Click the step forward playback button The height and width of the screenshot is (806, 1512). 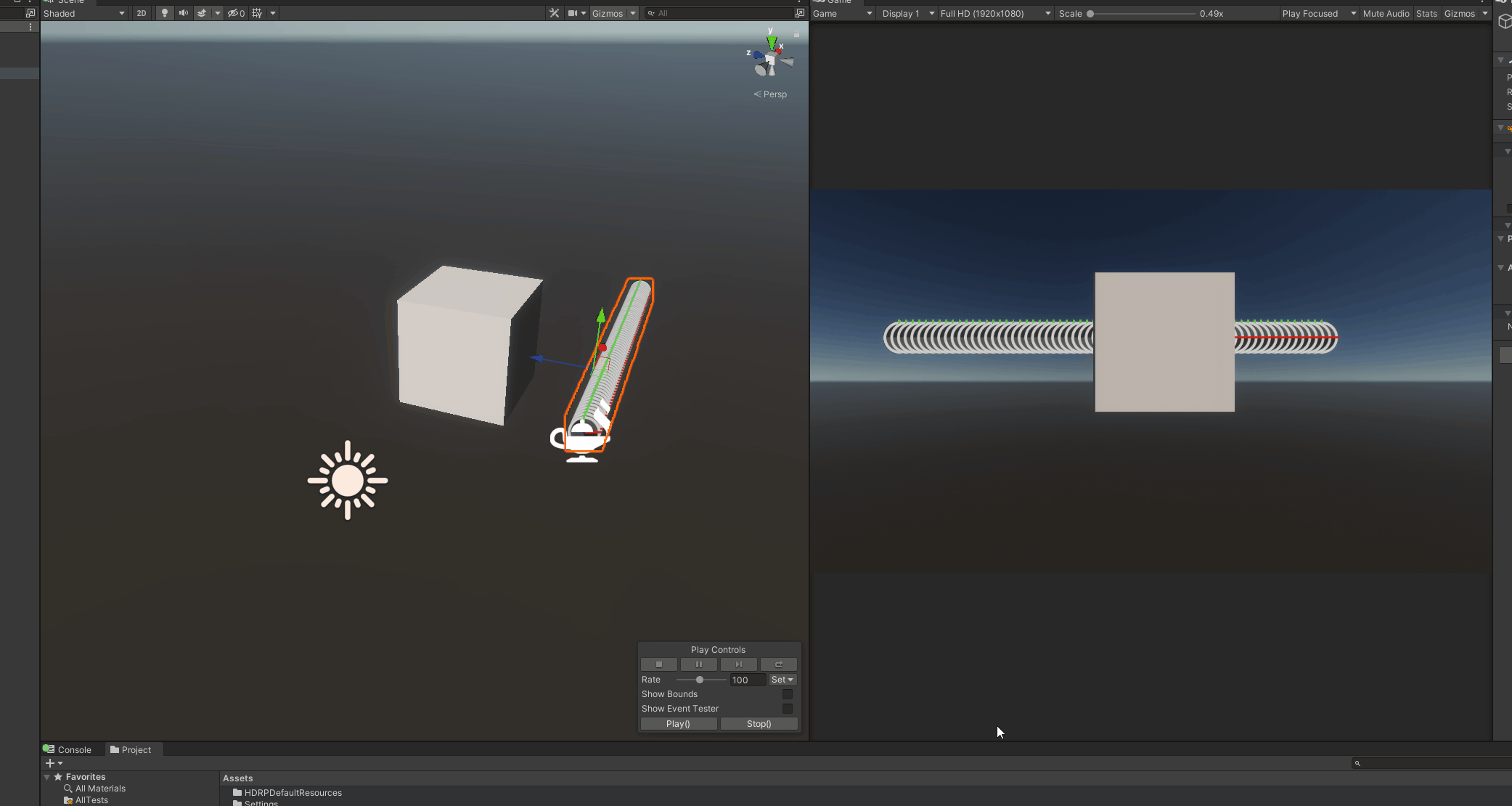pyautogui.click(x=738, y=664)
